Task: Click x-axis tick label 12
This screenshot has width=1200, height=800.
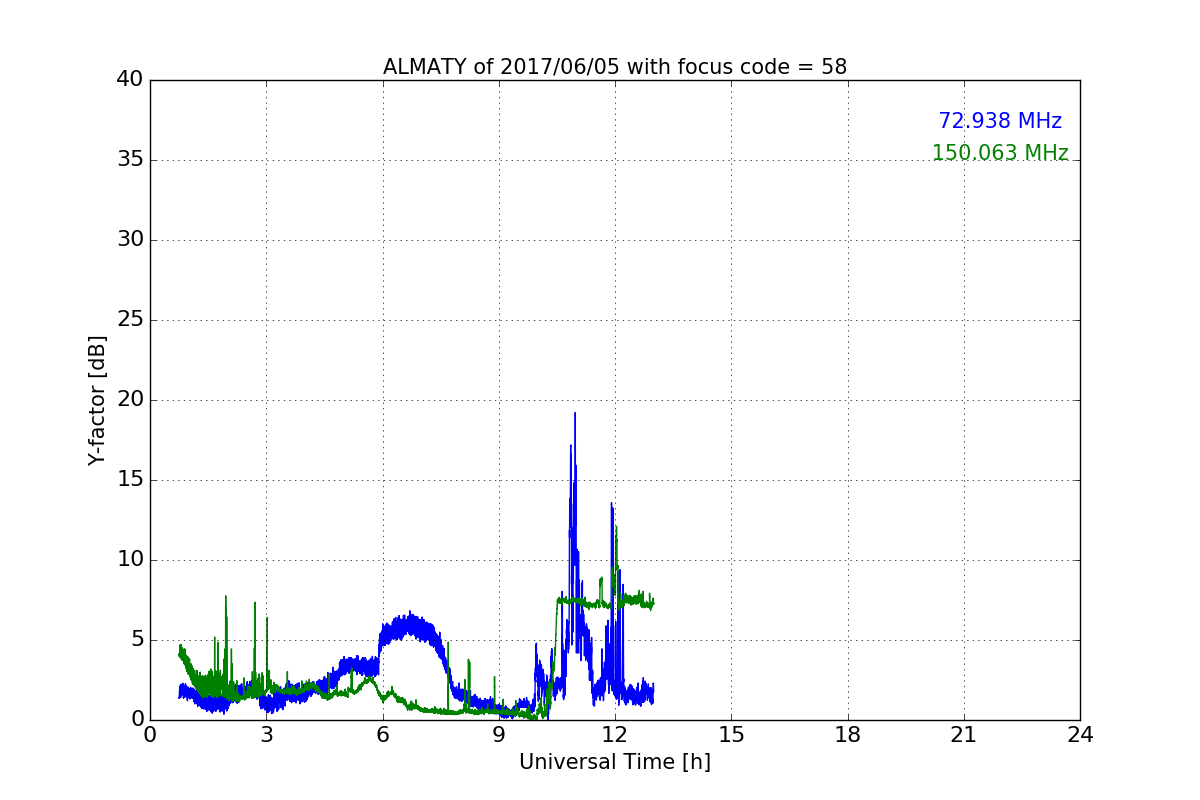Action: (615, 735)
